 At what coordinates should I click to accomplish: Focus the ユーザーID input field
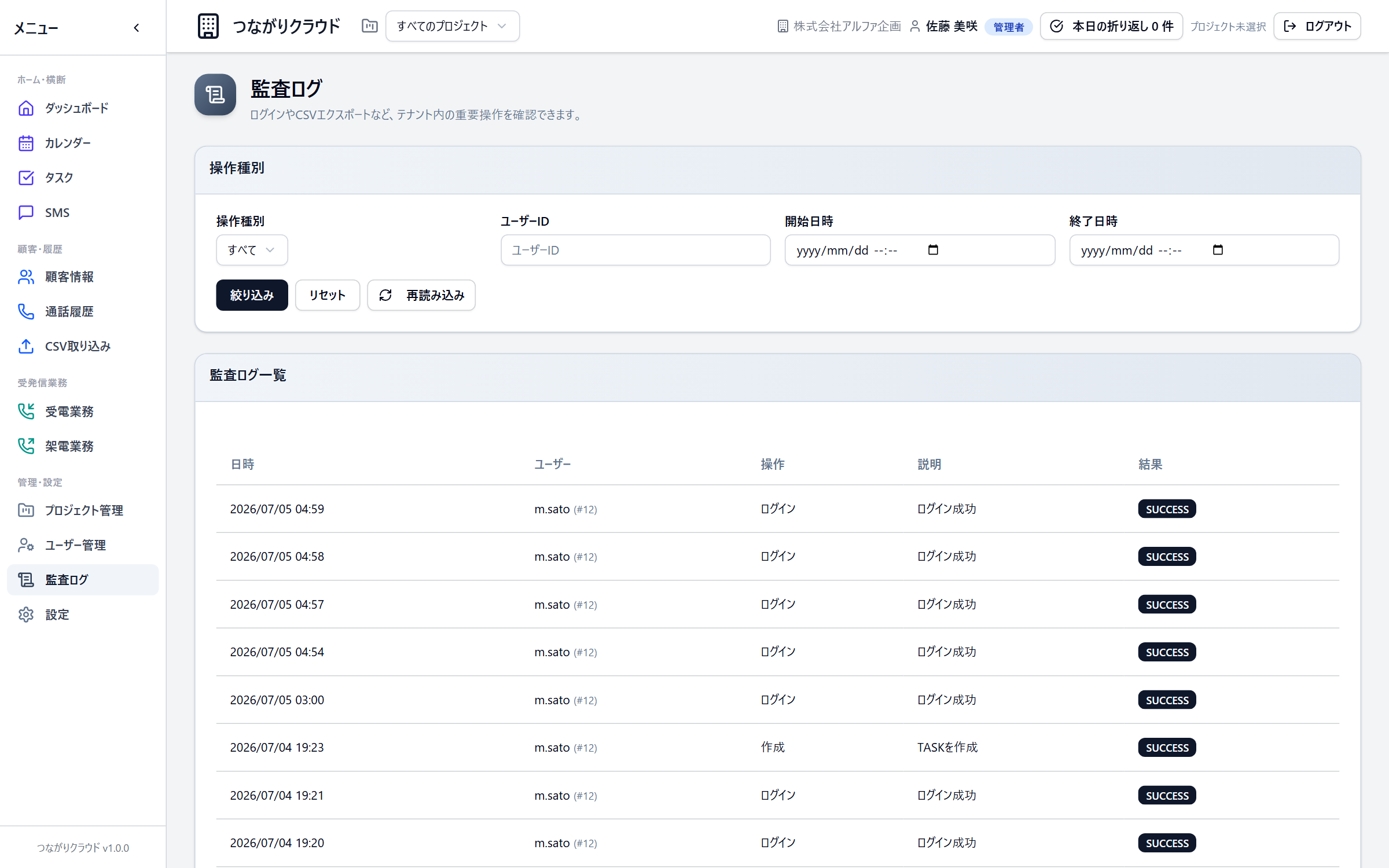pyautogui.click(x=635, y=250)
